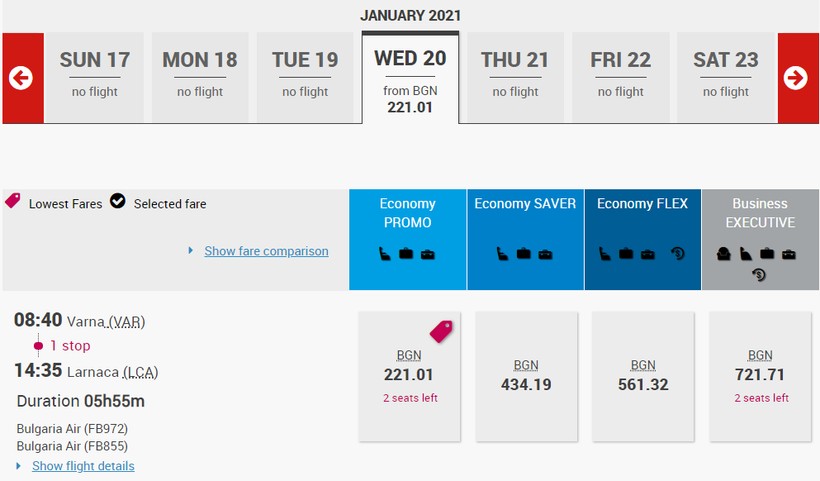Go to the previous week with left arrow
Viewport: 820px width, 481px height.
pos(22,78)
